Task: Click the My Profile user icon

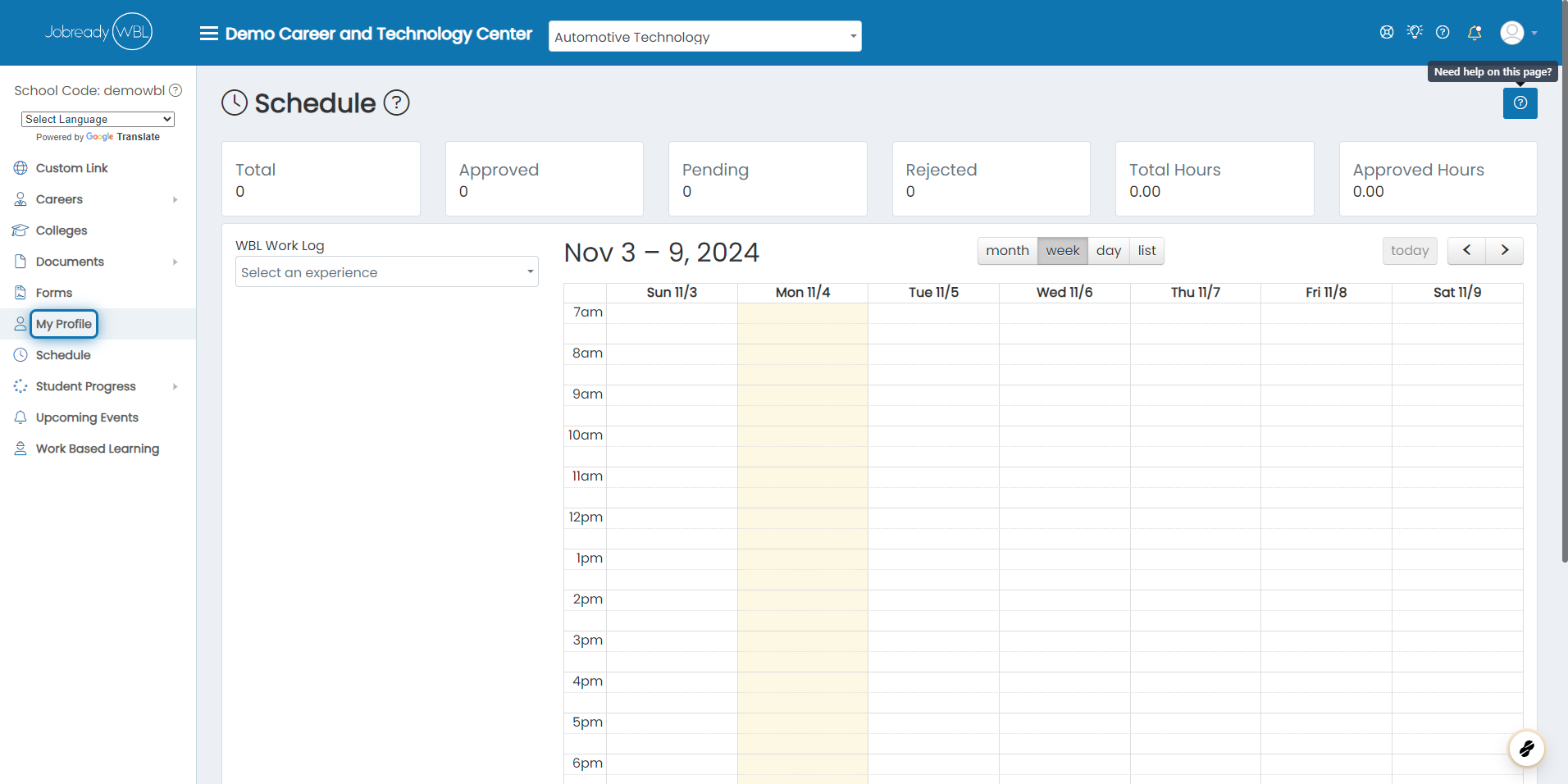Action: pos(21,324)
